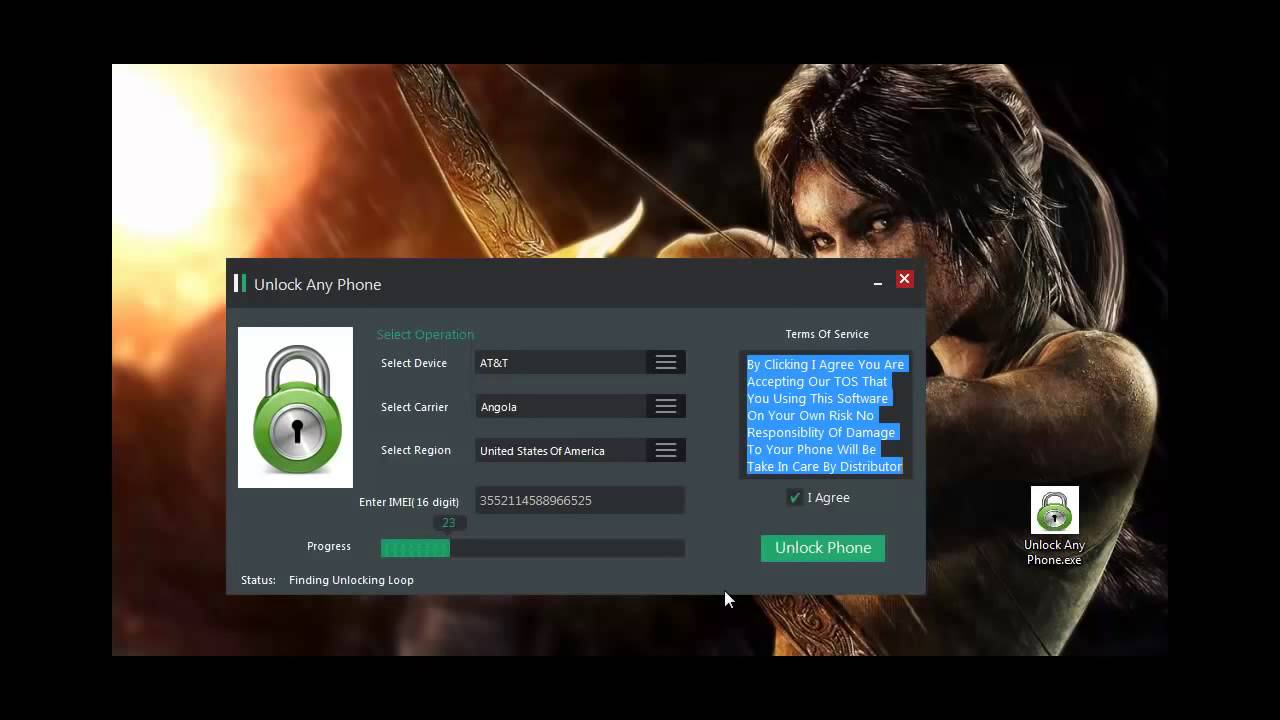Close the Unlock Any Phone window

tap(904, 279)
